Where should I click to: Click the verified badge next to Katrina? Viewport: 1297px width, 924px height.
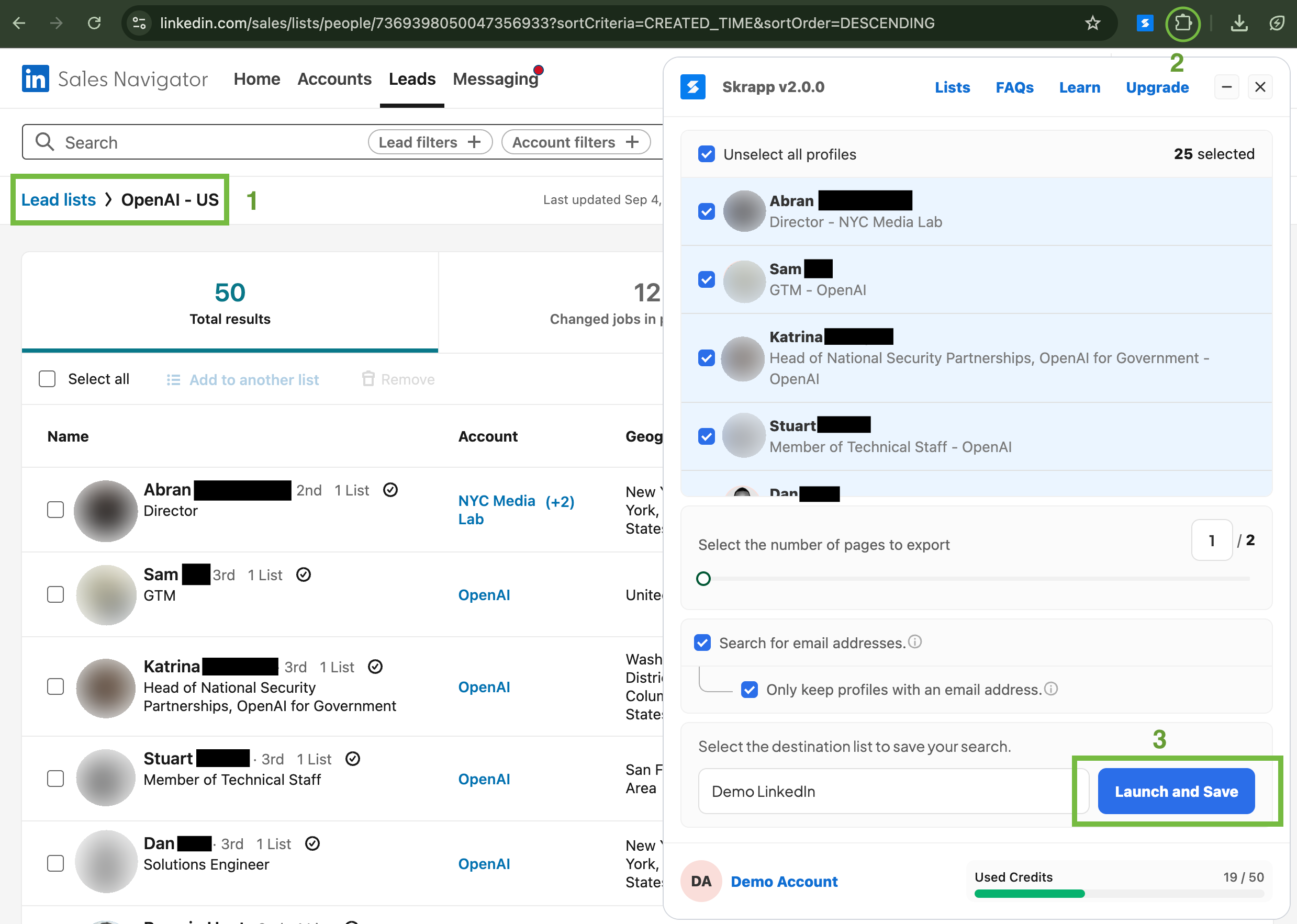[x=375, y=666]
